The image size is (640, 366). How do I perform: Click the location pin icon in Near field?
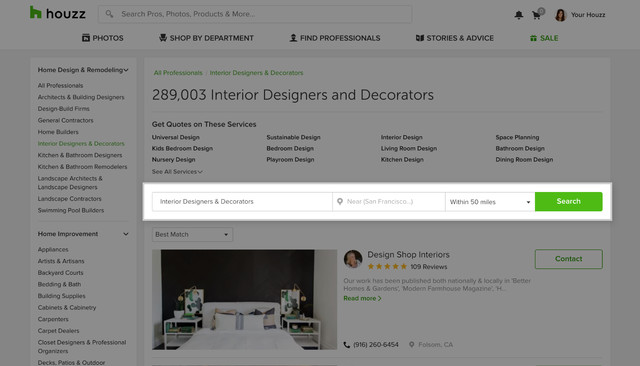(x=340, y=202)
